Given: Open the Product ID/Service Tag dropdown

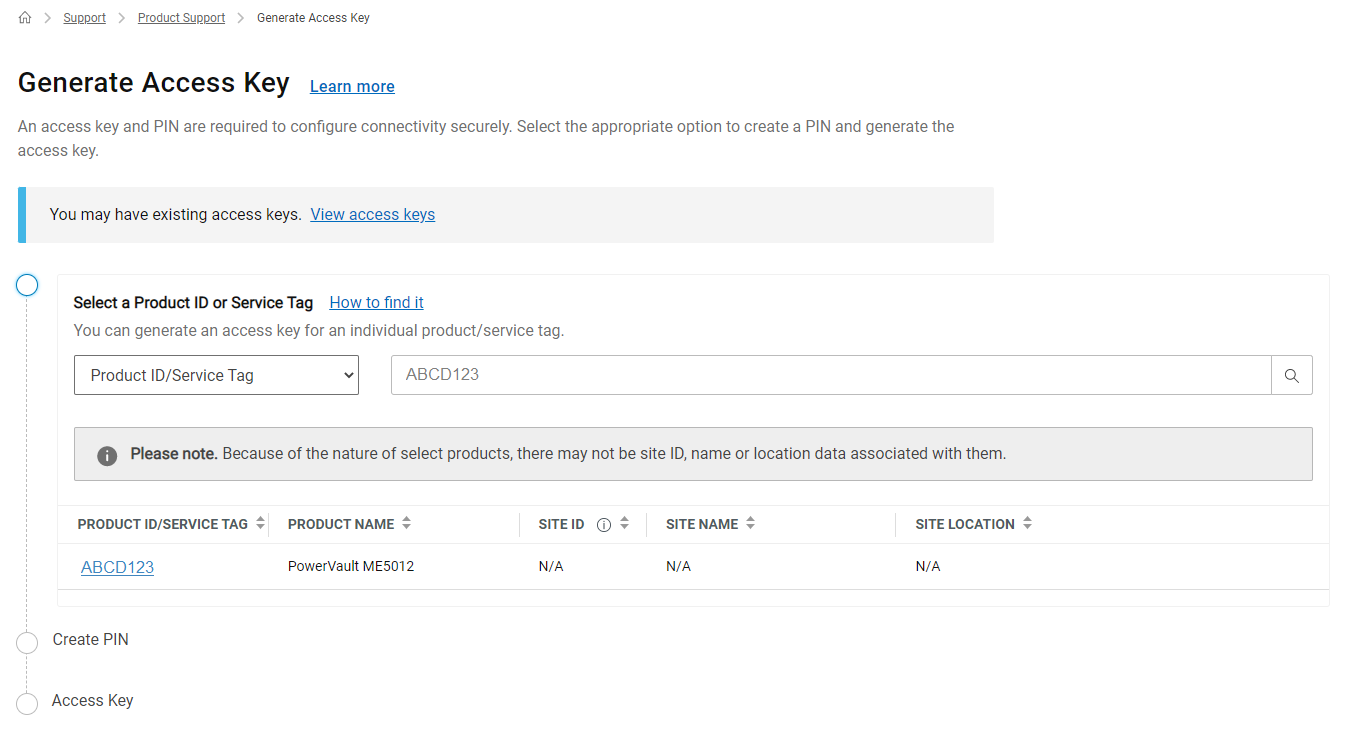Looking at the screenshot, I should point(216,375).
